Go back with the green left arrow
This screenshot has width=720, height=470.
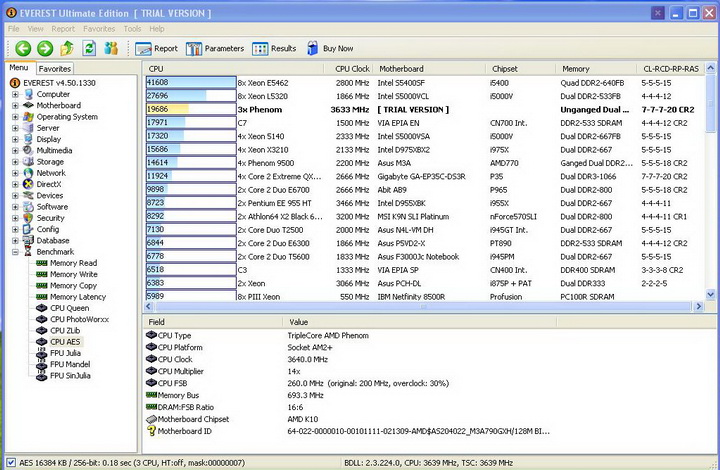[x=23, y=48]
